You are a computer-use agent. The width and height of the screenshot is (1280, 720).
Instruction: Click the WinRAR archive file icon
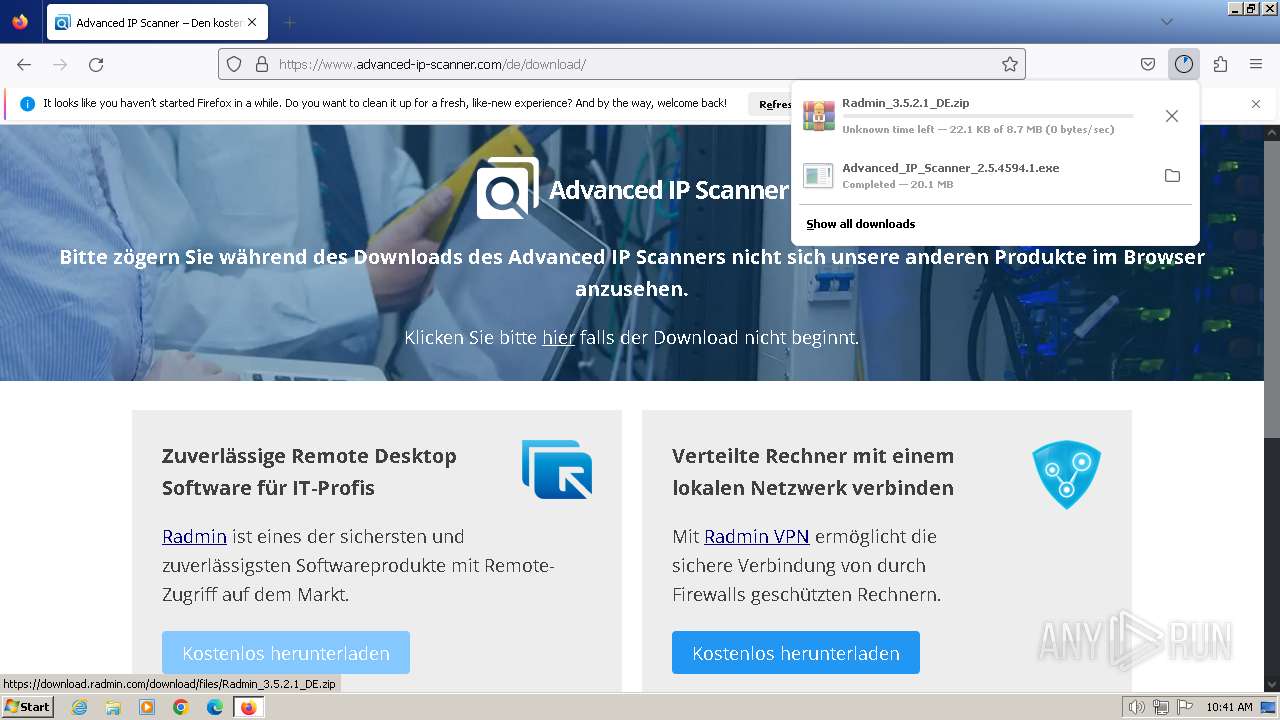[819, 116]
